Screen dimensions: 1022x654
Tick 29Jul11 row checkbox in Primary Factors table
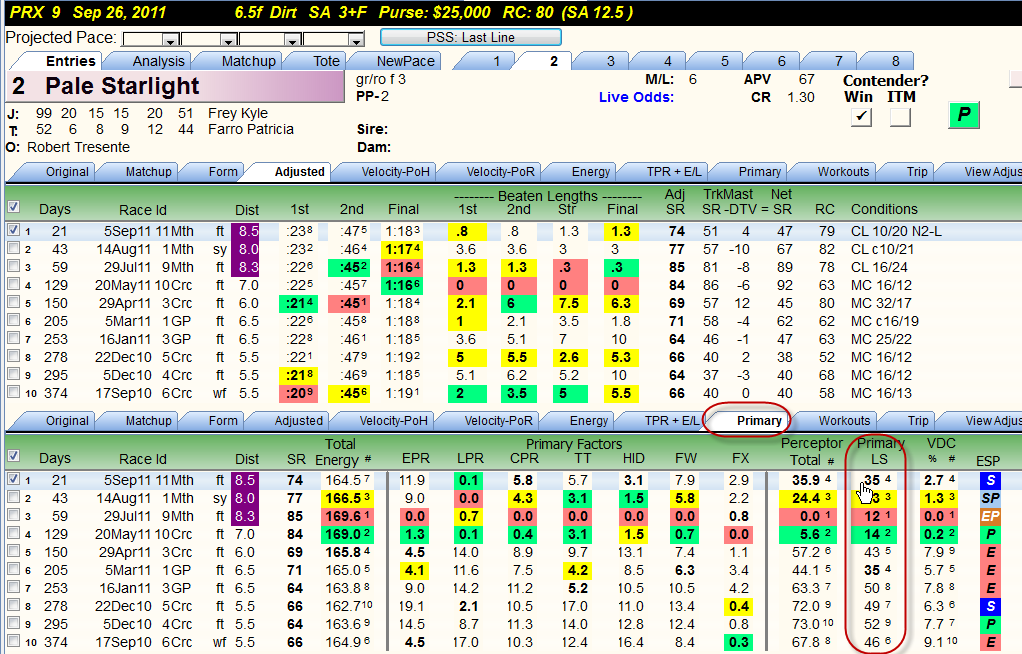coord(13,515)
